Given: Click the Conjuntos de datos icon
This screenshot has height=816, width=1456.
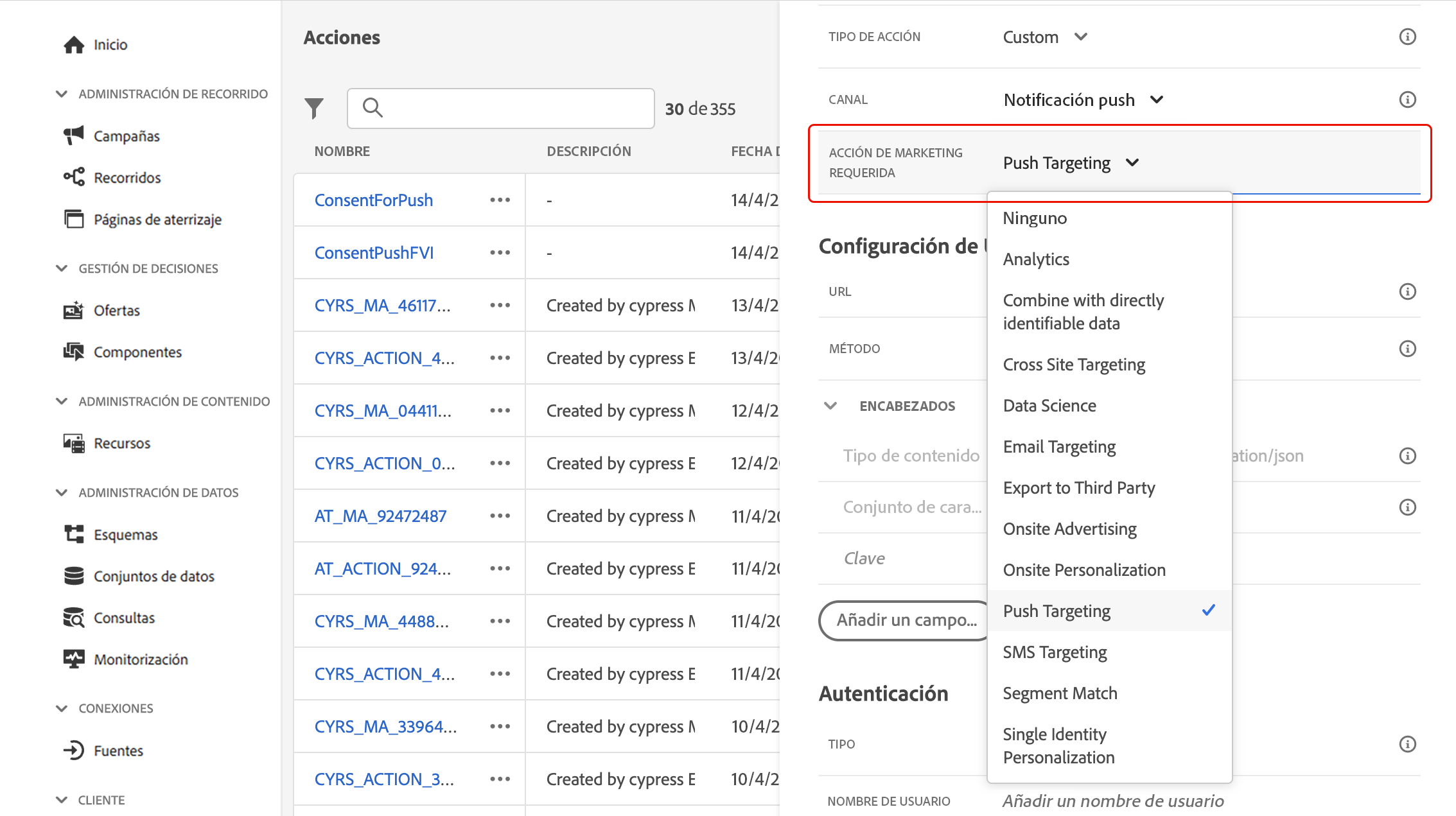Looking at the screenshot, I should coord(74,576).
